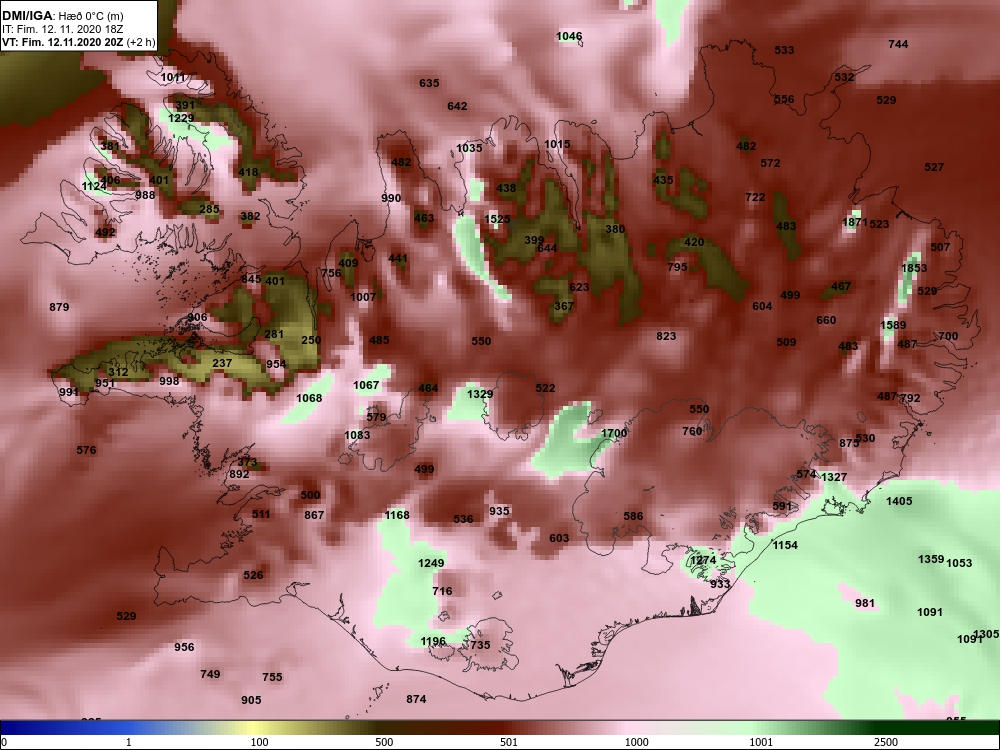The height and width of the screenshot is (750, 1000).
Task: Click the map value '1229'
Action: pos(181,118)
